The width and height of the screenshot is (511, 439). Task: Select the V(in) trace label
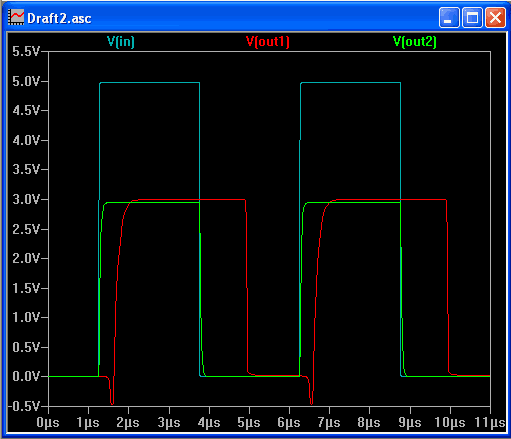click(121, 42)
